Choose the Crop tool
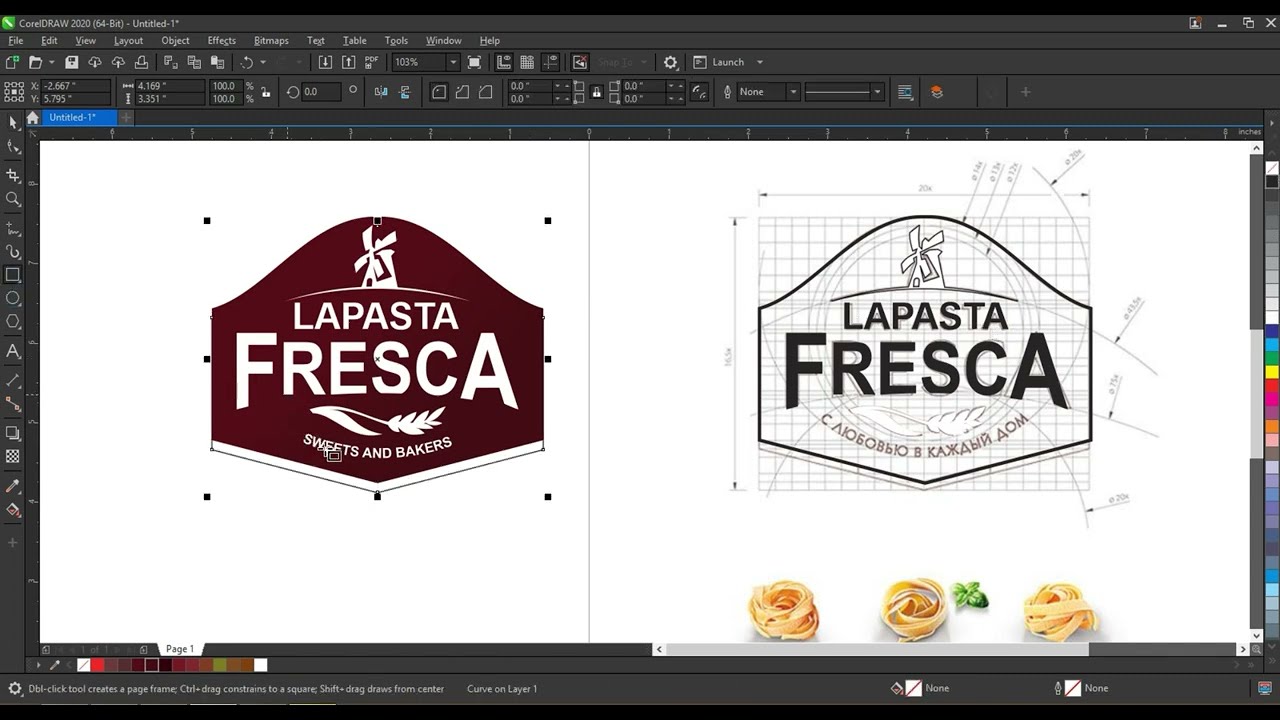The height and width of the screenshot is (720, 1280). (13, 175)
